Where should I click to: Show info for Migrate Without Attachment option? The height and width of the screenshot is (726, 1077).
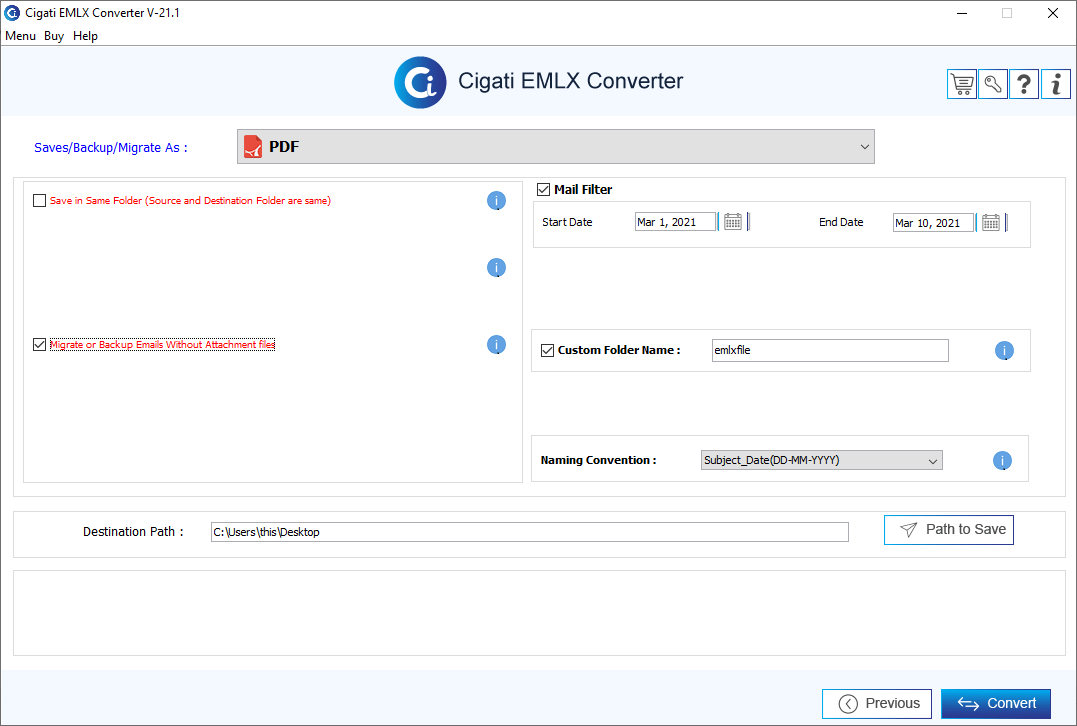pos(496,345)
